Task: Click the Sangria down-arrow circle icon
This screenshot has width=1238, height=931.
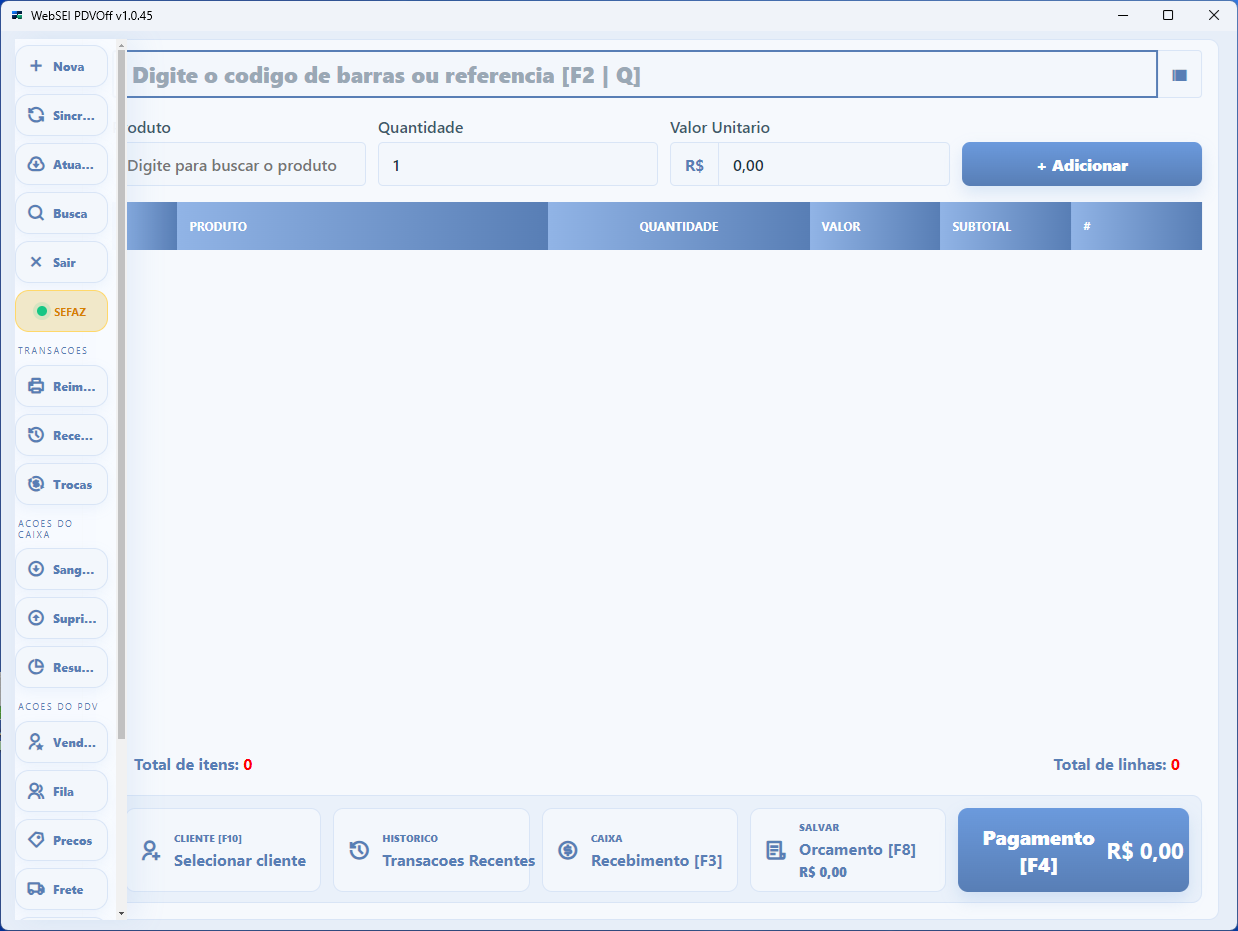Action: pos(36,569)
